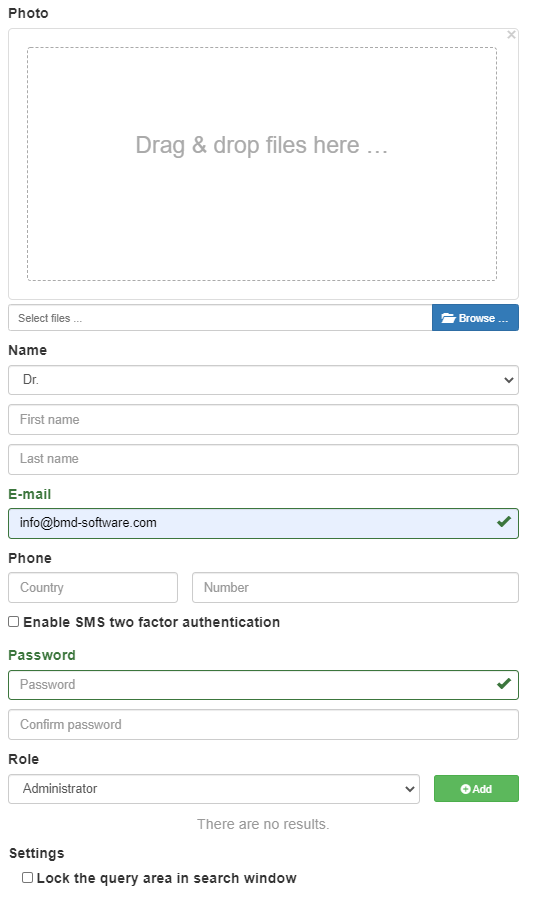Click the chevron arrow of the Administrator role dropdown
This screenshot has width=533, height=899.
409,789
